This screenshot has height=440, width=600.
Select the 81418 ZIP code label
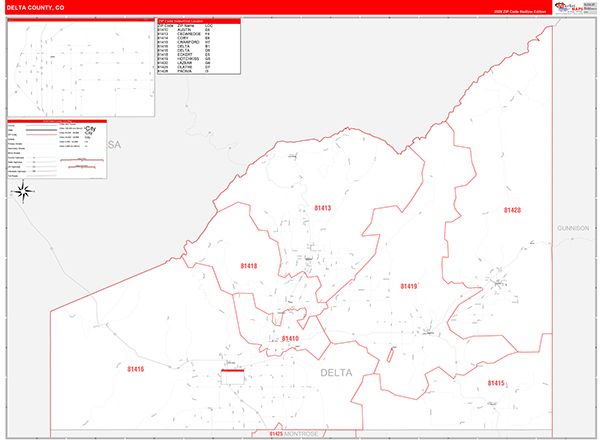point(249,266)
